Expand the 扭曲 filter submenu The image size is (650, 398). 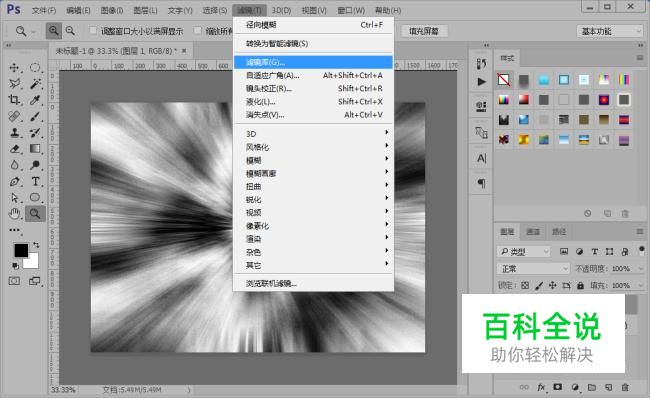pos(313,186)
